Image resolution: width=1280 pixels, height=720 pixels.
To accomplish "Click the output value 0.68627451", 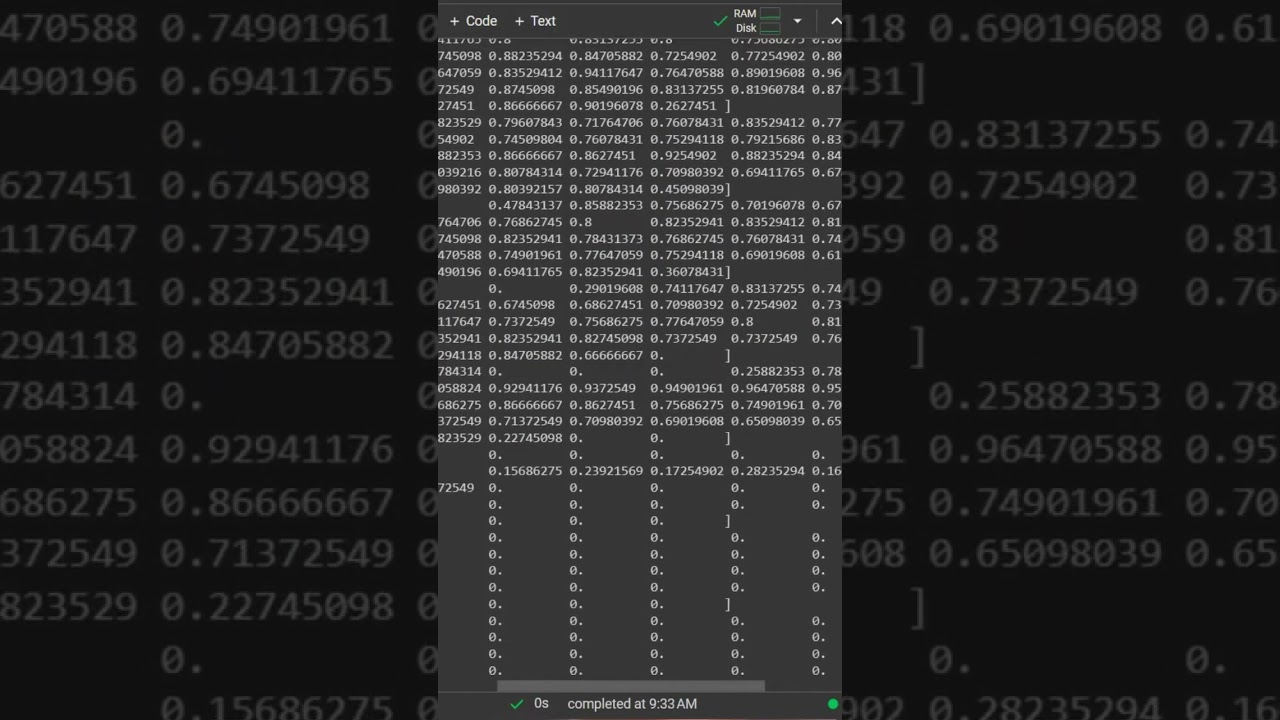I will [606, 305].
